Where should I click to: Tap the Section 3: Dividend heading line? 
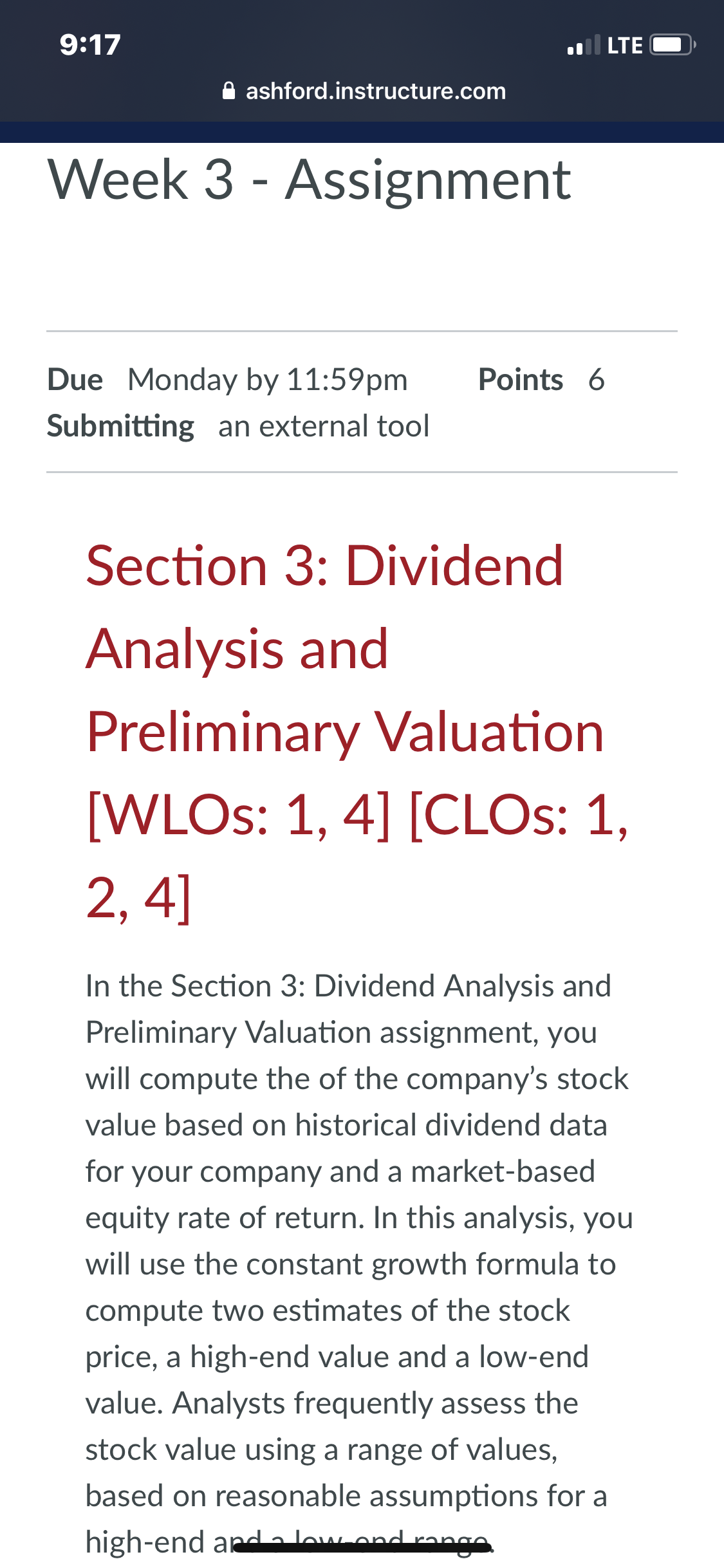(325, 566)
